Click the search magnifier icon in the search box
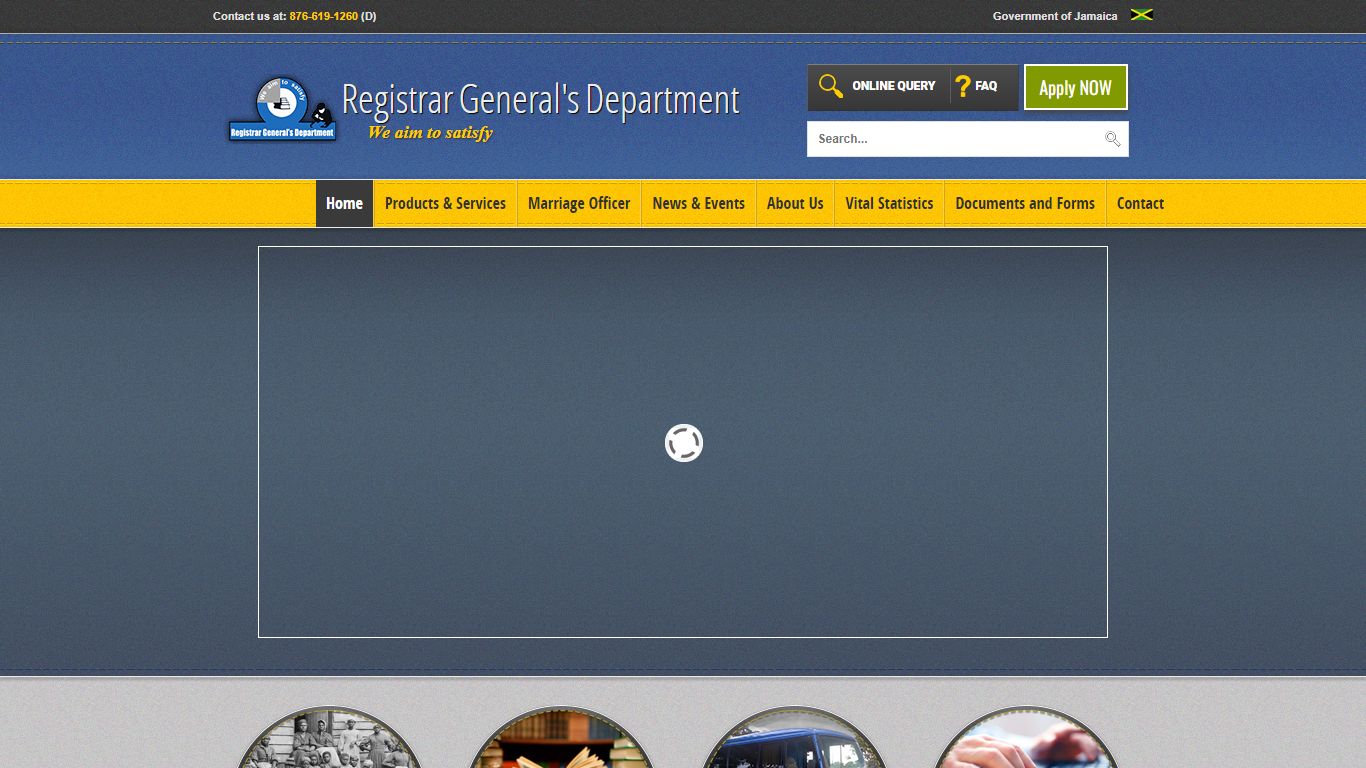Screen dimensions: 1366x768 coord(1112,139)
